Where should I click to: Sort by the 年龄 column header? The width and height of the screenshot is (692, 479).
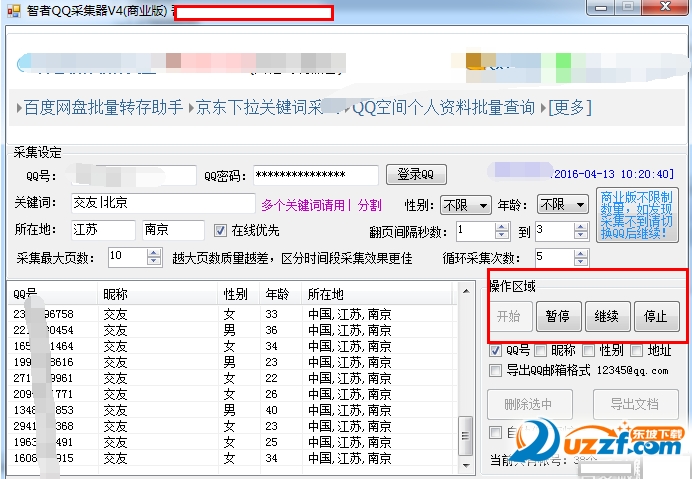point(281,294)
